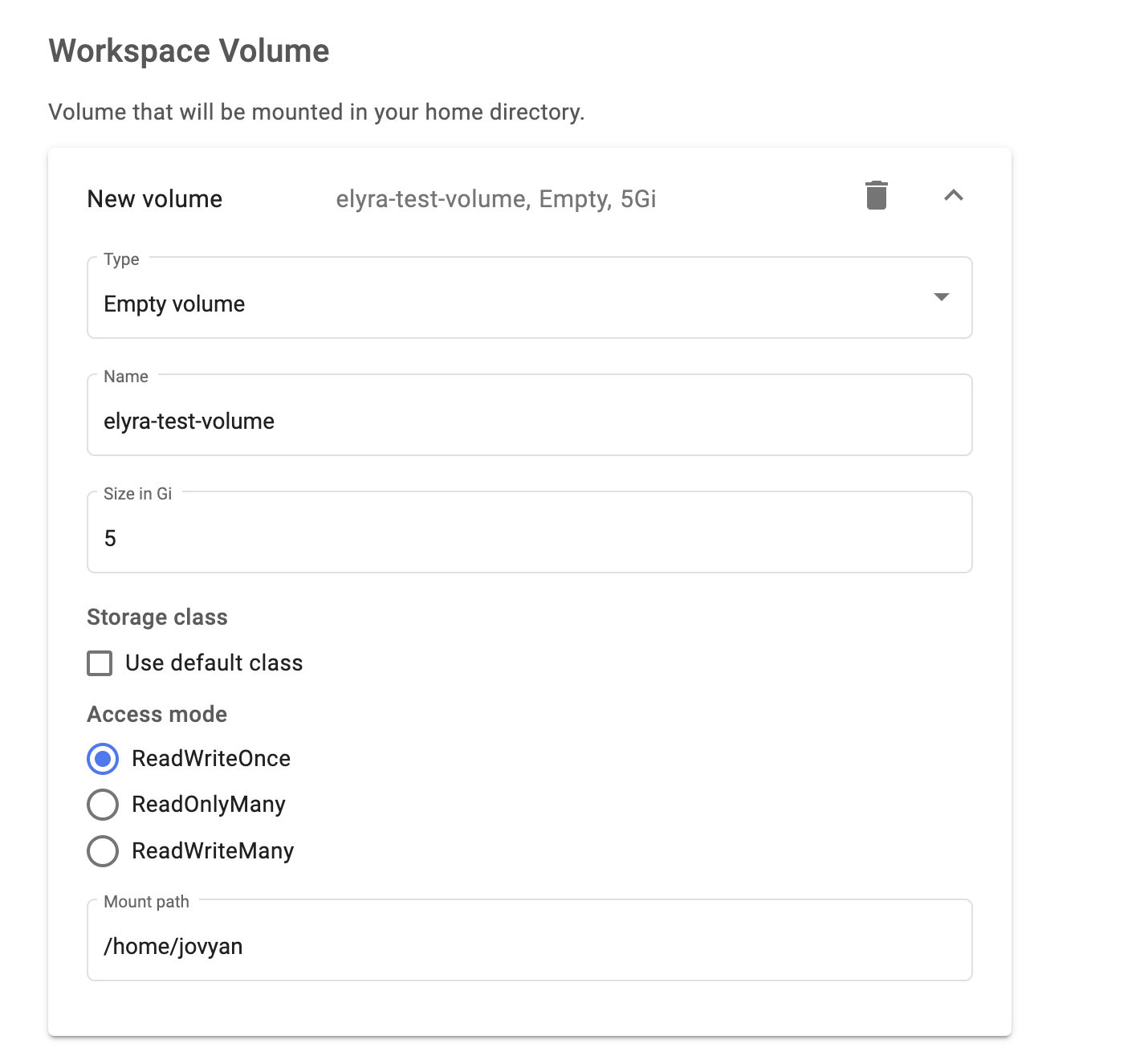The width and height of the screenshot is (1148, 1060).
Task: Keep ReadWriteOnce access mode selected
Action: tap(102, 758)
